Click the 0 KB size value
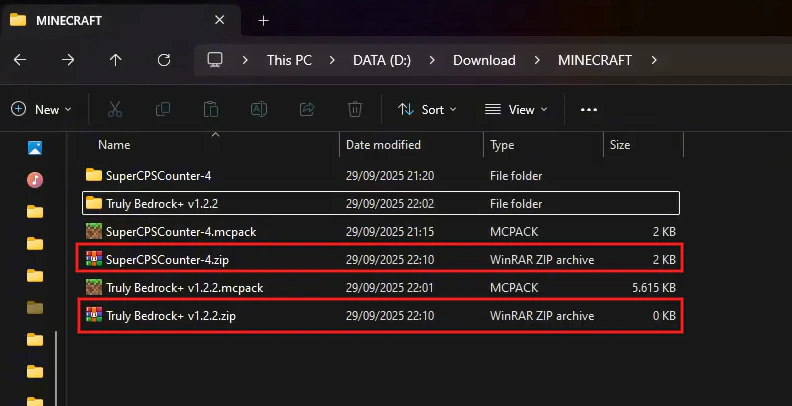Image resolution: width=792 pixels, height=406 pixels. pos(664,316)
